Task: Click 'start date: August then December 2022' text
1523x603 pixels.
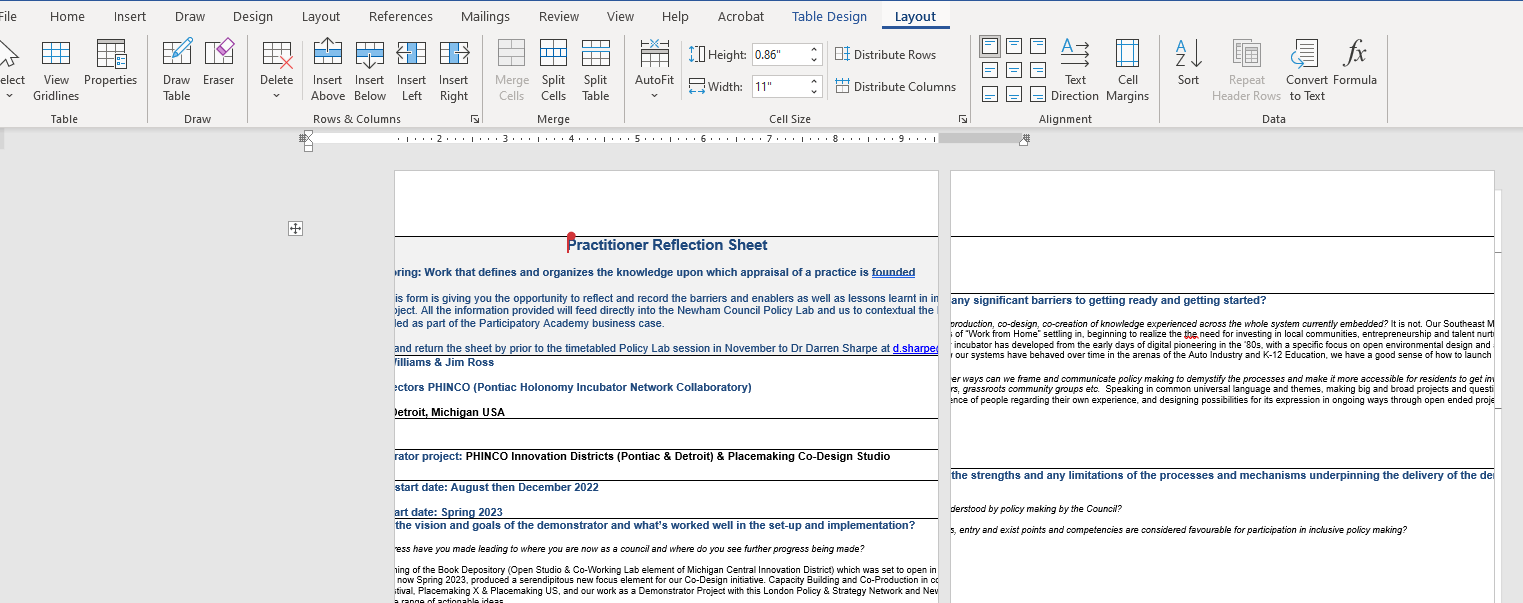Action: (x=497, y=488)
